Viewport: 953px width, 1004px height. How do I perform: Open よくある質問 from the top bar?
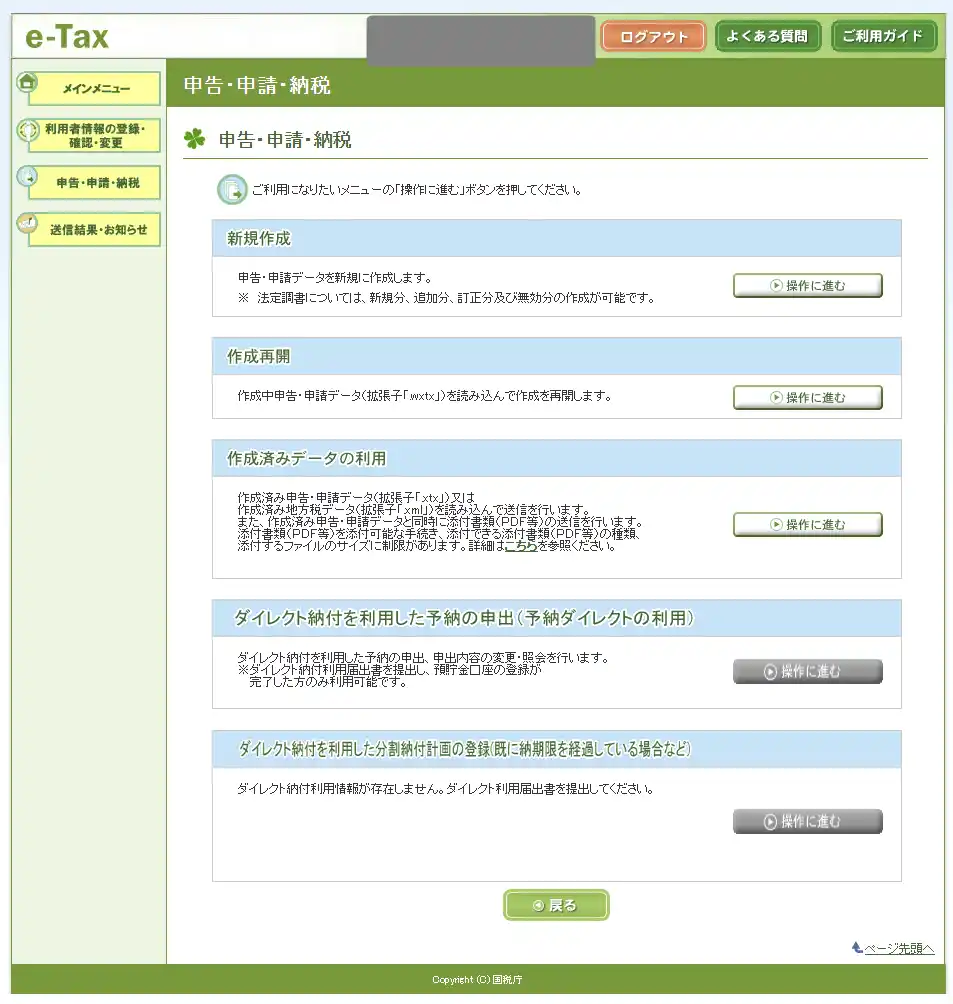[x=767, y=37]
